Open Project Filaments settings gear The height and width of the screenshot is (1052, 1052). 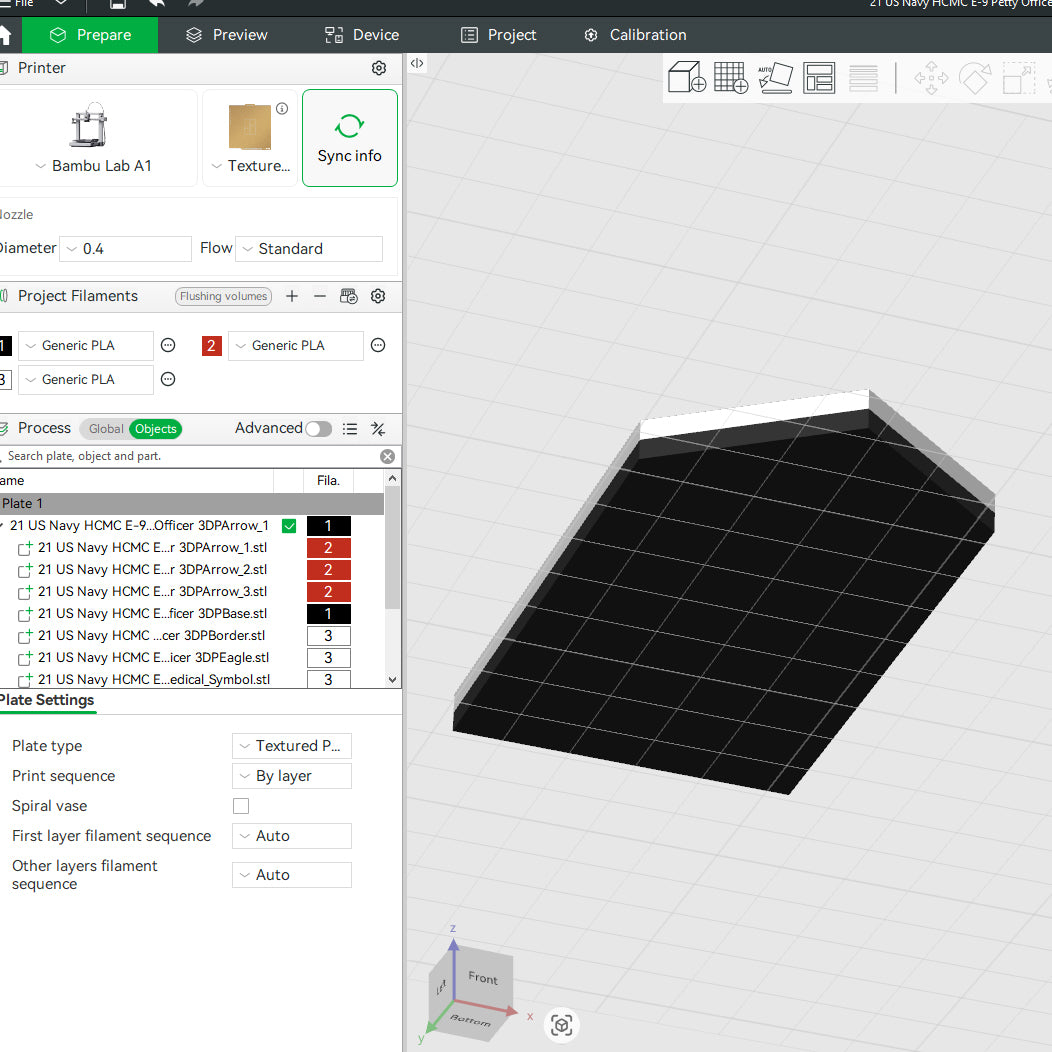pos(378,296)
